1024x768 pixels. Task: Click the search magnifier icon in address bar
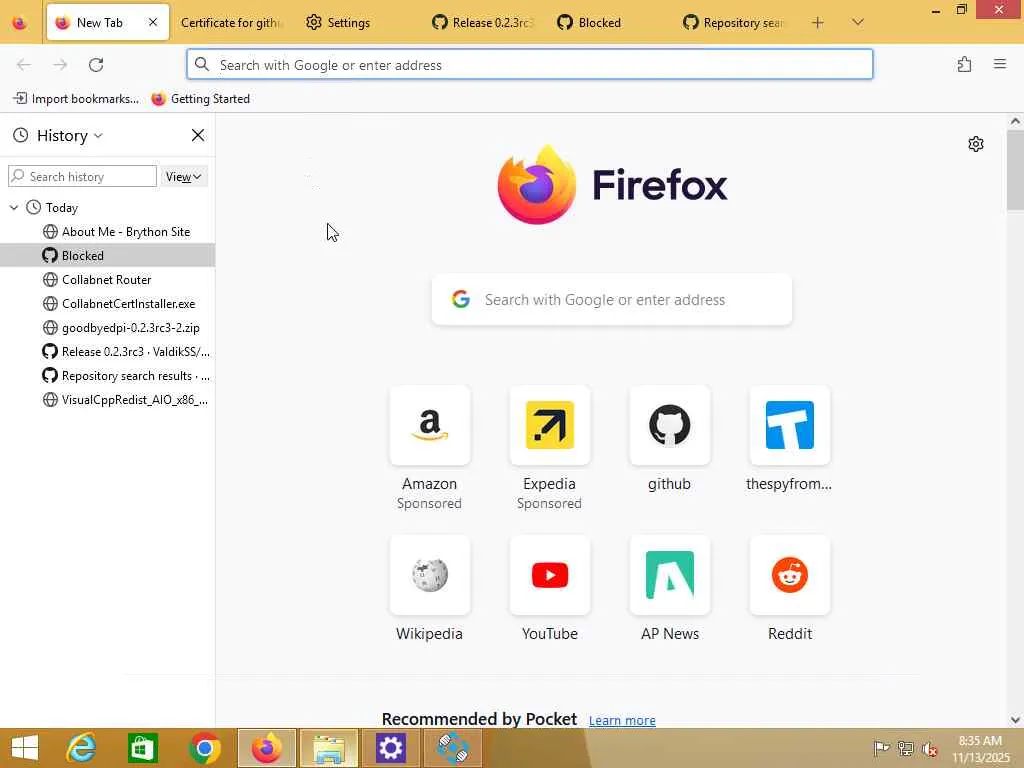(x=202, y=65)
